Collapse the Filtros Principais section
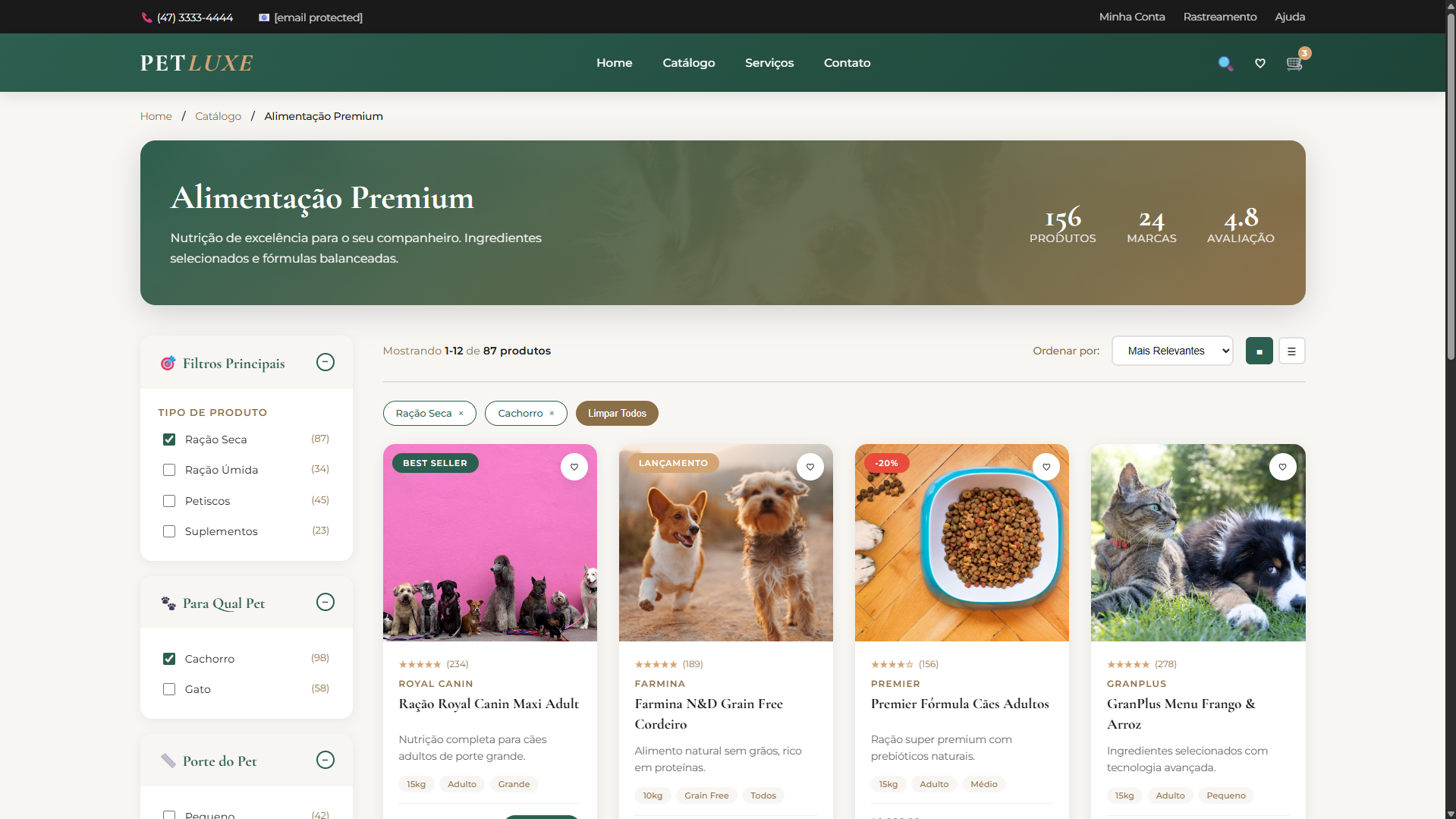 click(325, 362)
